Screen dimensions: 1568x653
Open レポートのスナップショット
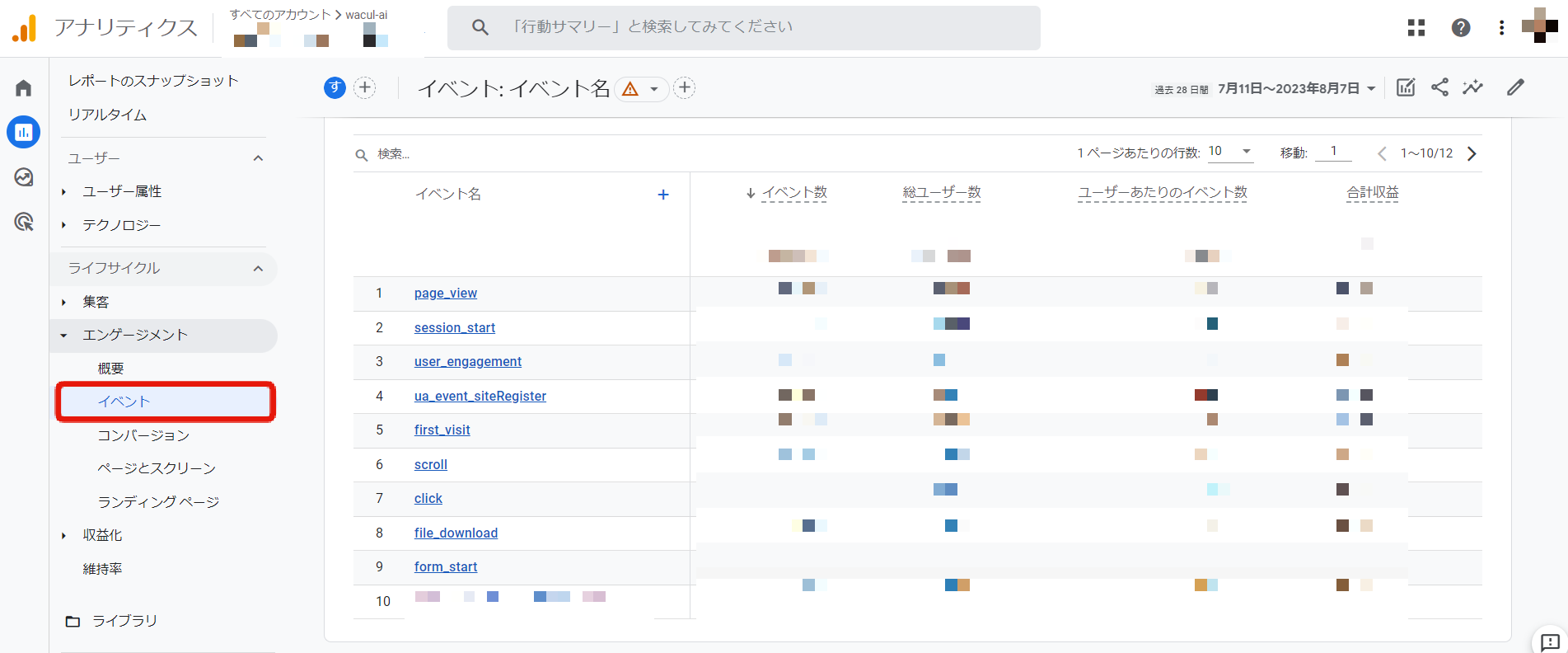153,81
